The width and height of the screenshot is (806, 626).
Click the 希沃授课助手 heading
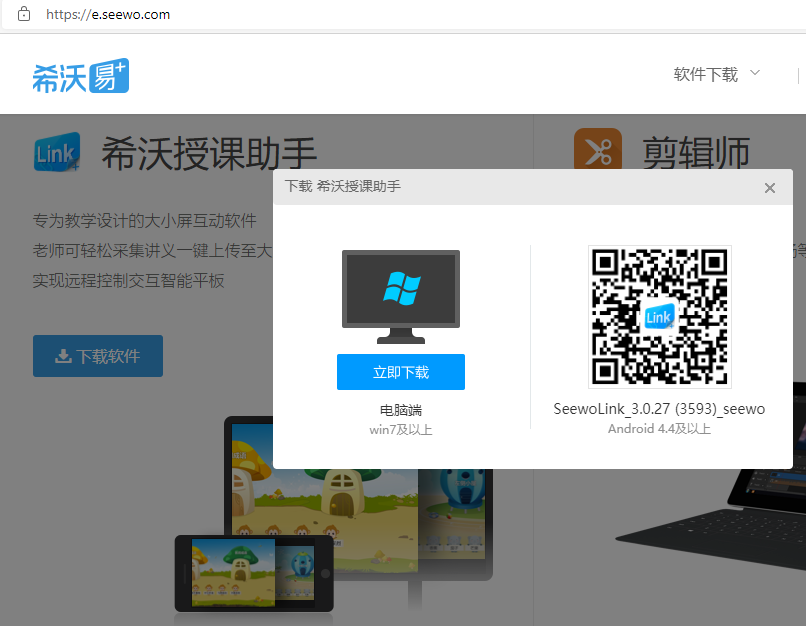[209, 153]
